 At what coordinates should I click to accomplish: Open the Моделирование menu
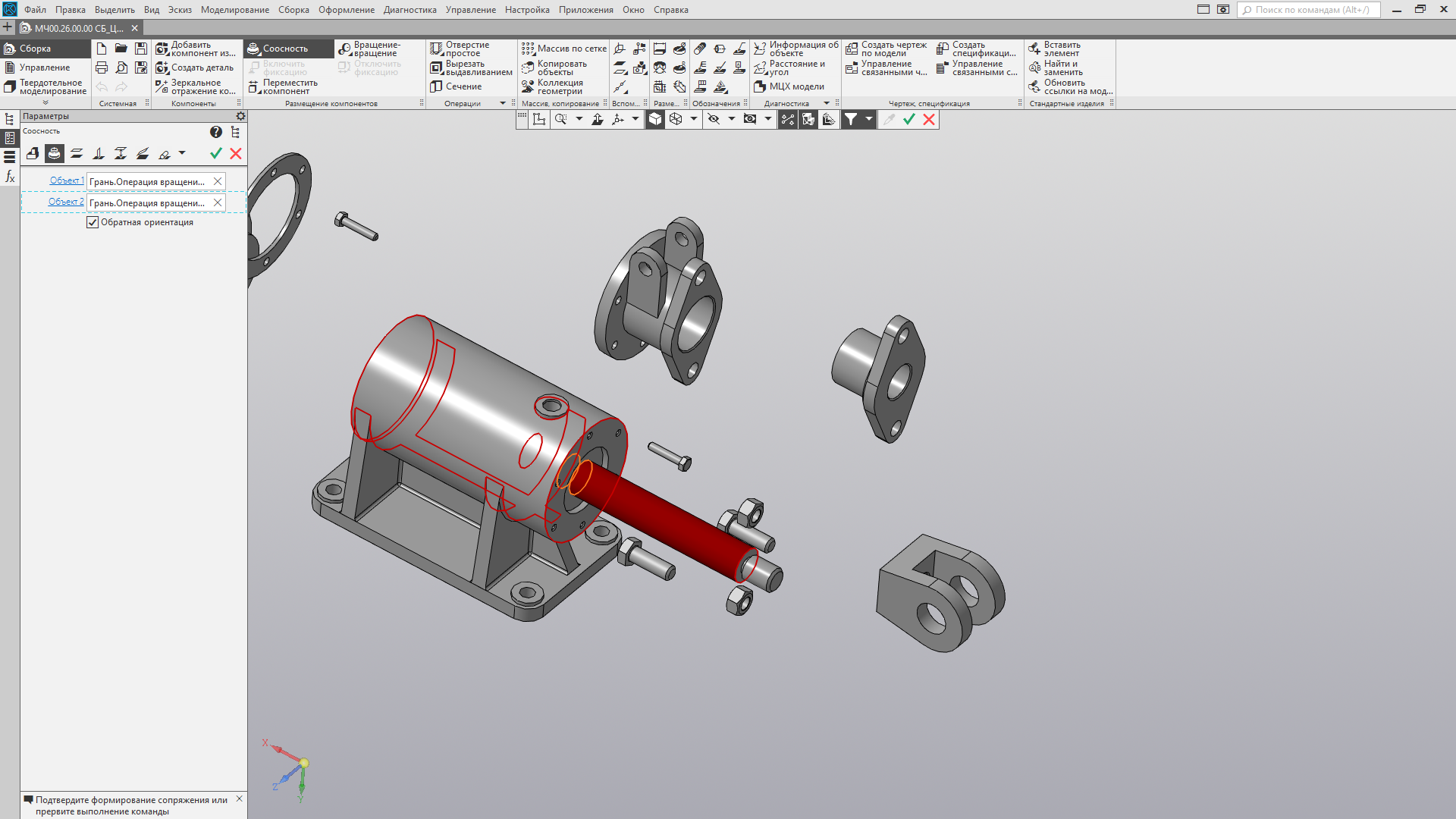coord(235,10)
